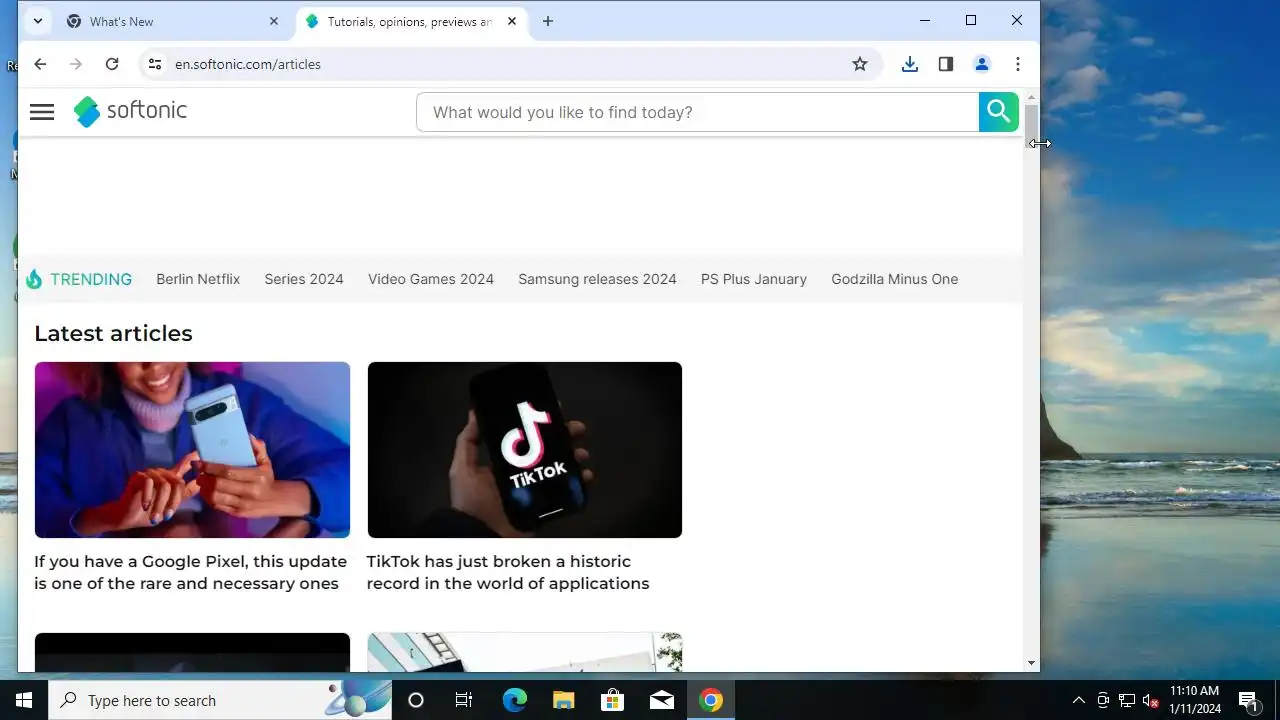Open the Chrome profile icon

(x=982, y=64)
